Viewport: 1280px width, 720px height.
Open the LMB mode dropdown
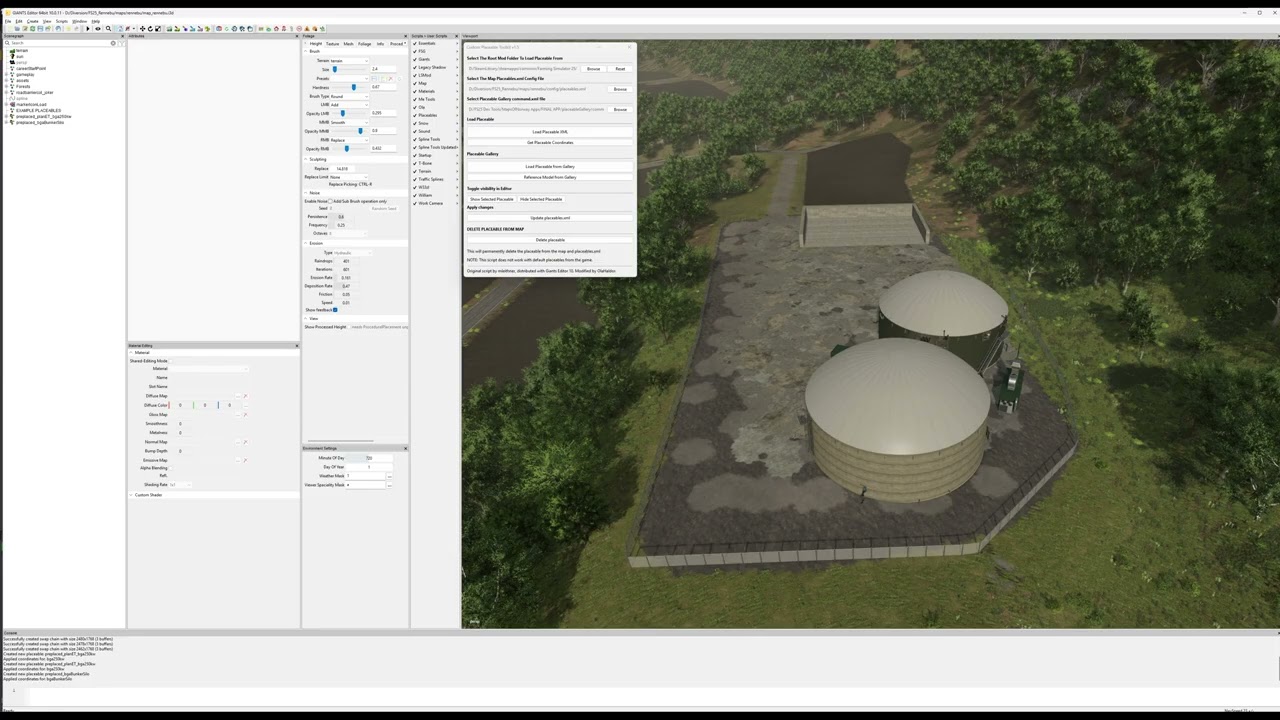coord(349,104)
